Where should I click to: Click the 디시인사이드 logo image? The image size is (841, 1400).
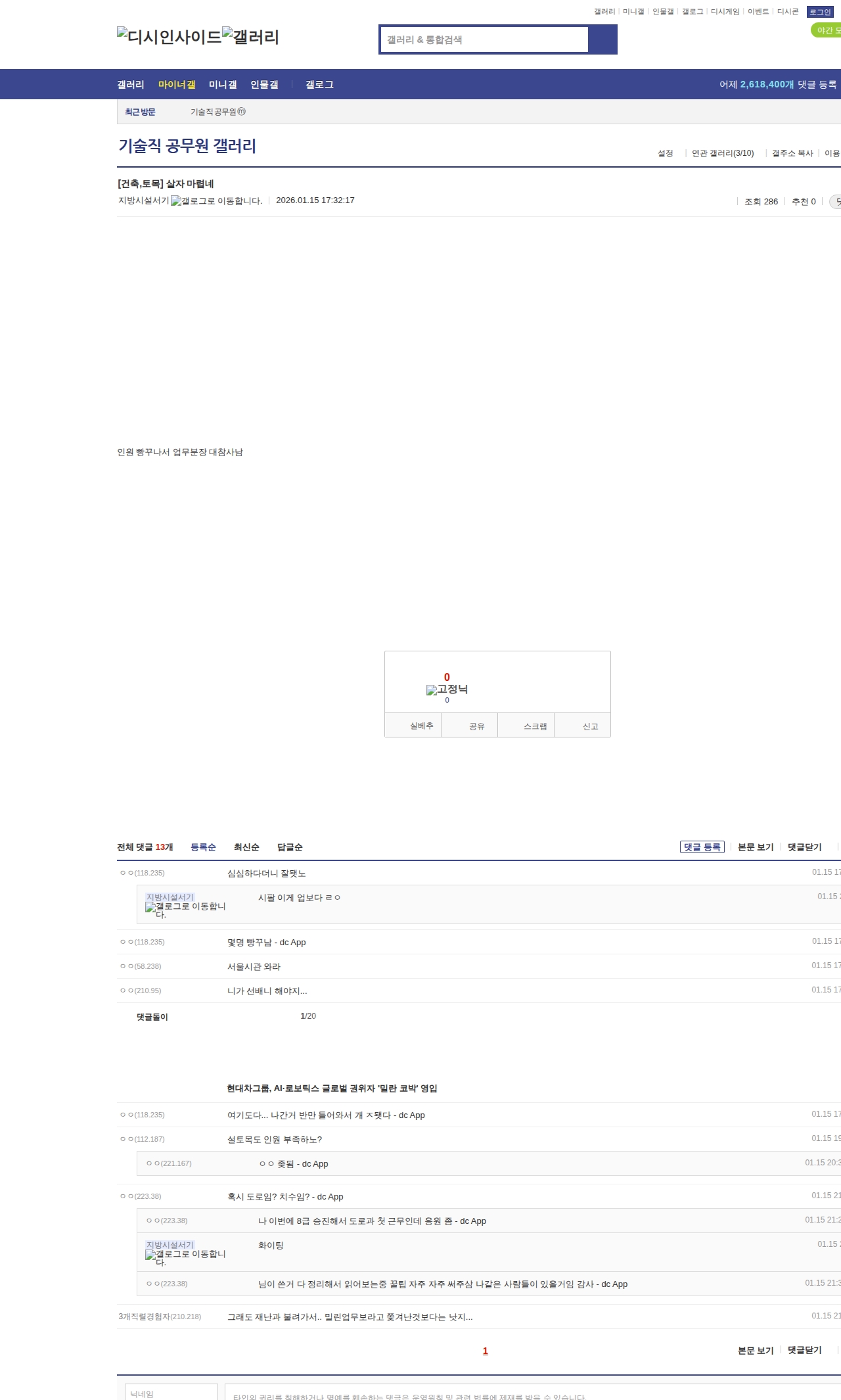coord(170,37)
